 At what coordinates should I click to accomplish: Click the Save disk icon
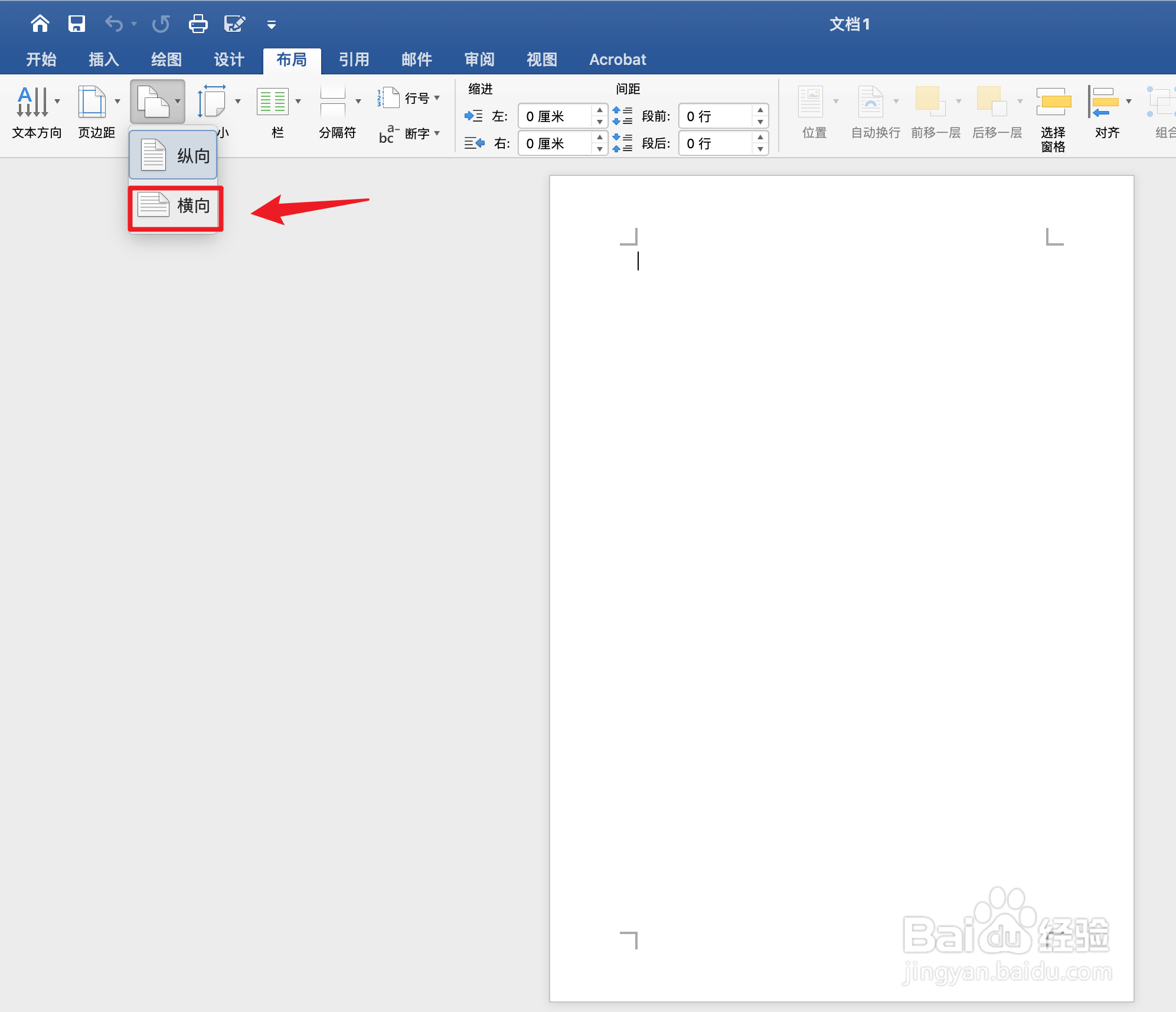[77, 24]
